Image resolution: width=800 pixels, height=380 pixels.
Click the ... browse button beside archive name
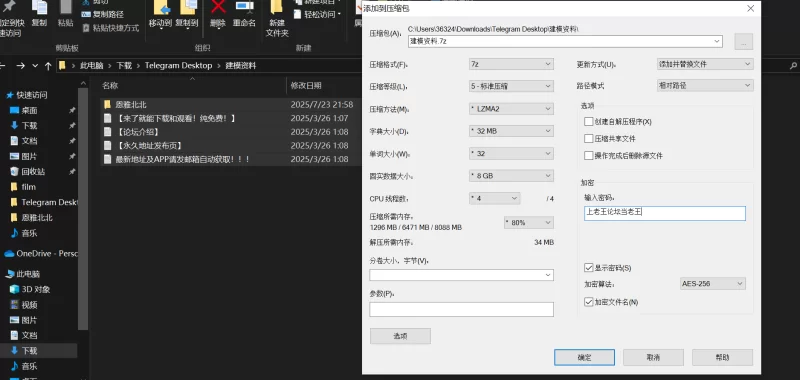(743, 42)
